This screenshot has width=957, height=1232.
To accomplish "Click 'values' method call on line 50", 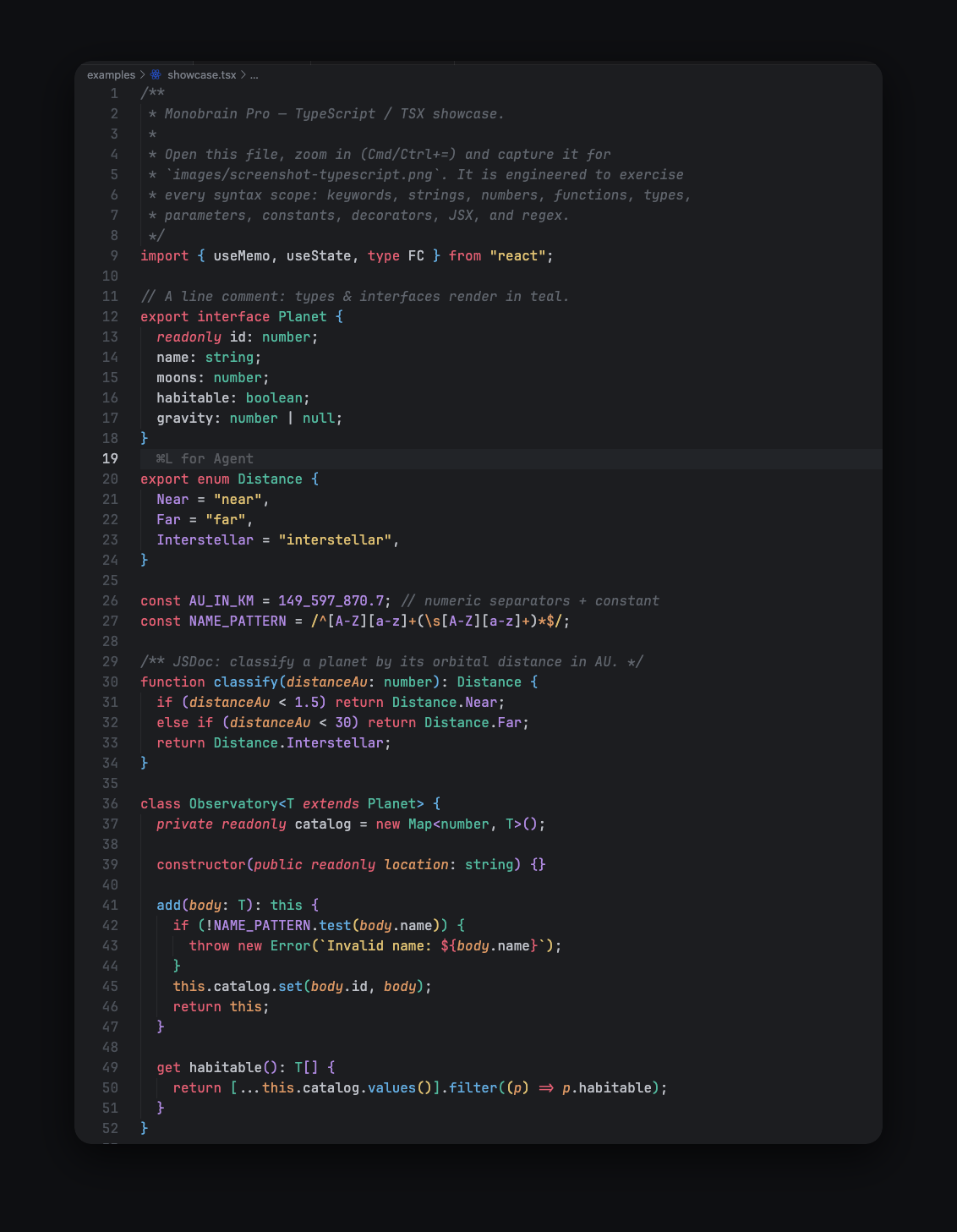I will (391, 1087).
